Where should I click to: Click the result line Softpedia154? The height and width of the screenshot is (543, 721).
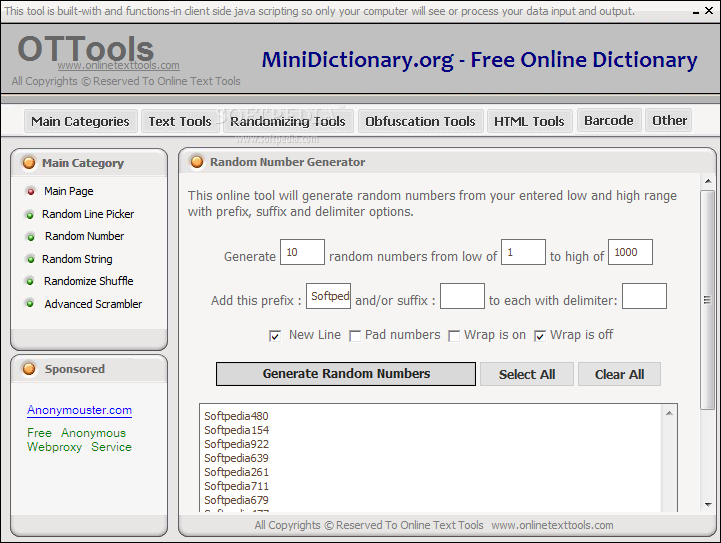(x=236, y=430)
